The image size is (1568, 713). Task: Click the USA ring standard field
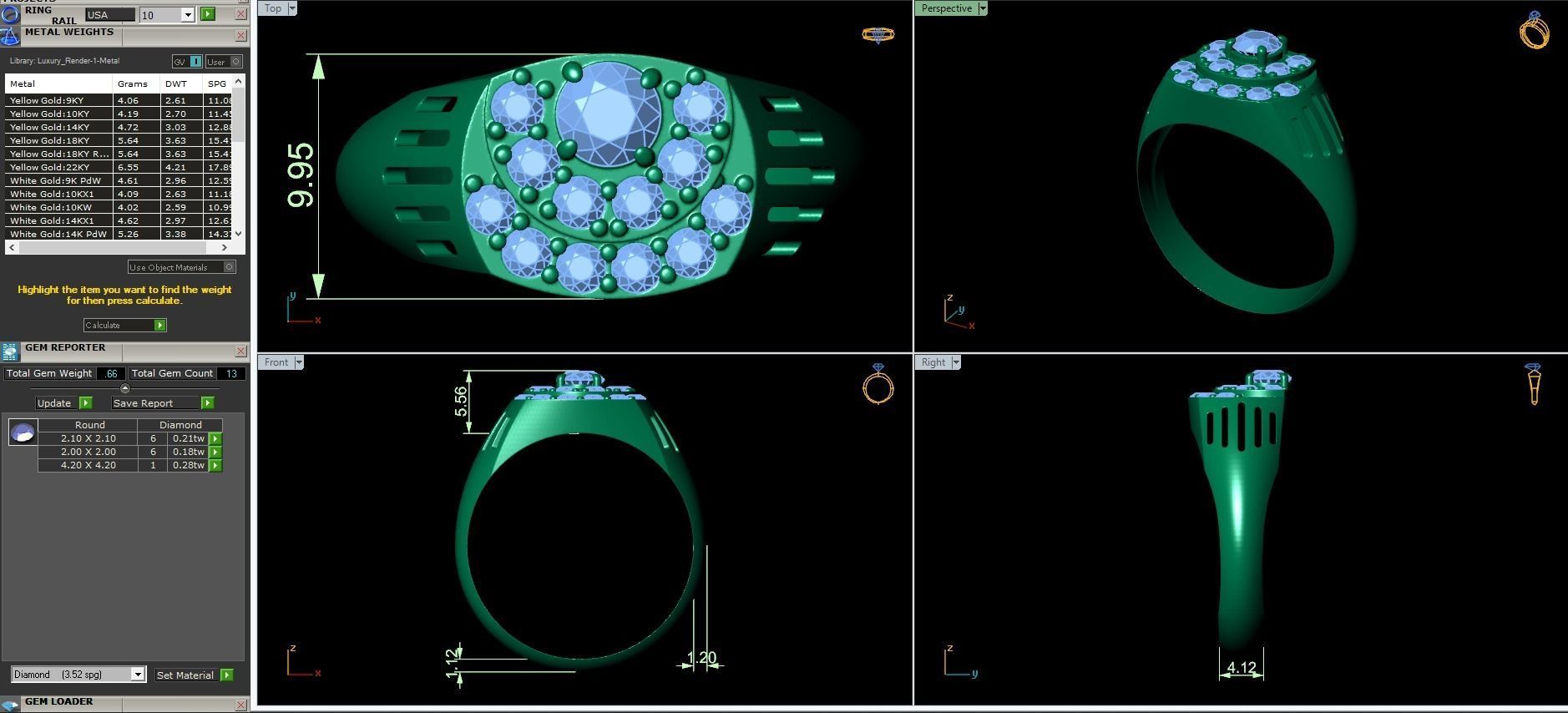[110, 15]
